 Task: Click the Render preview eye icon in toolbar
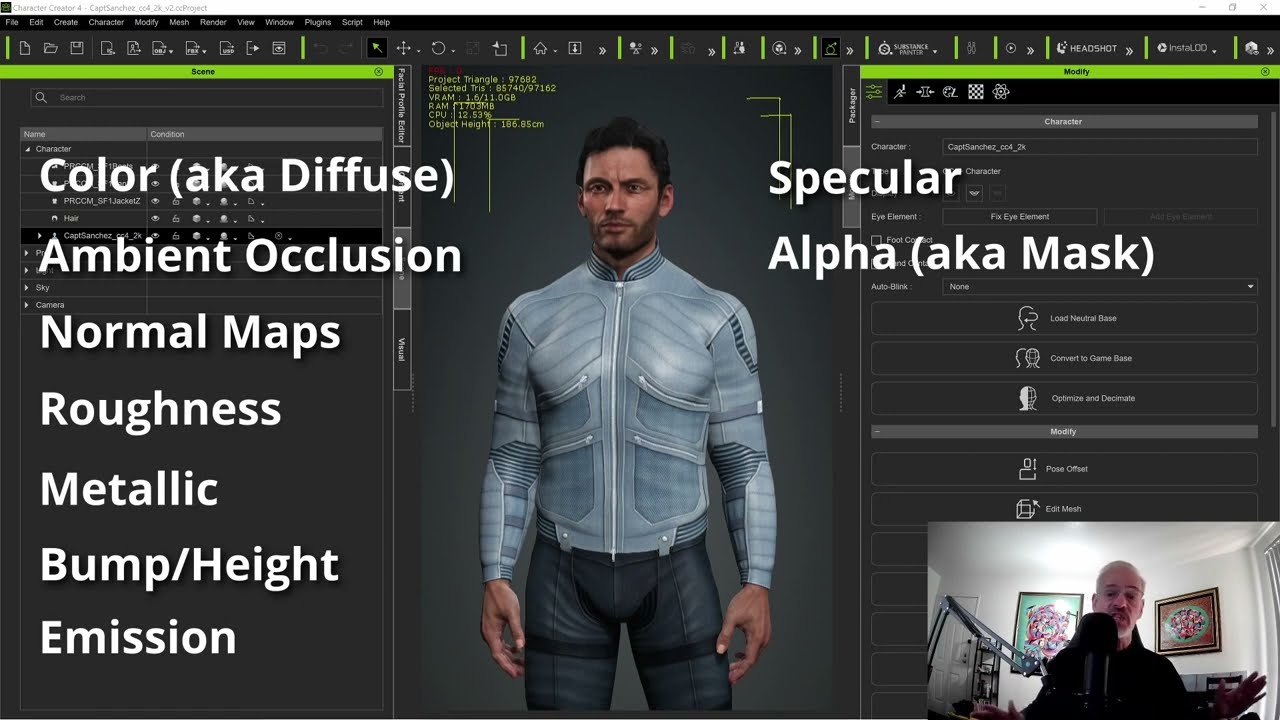pyautogui.click(x=279, y=48)
